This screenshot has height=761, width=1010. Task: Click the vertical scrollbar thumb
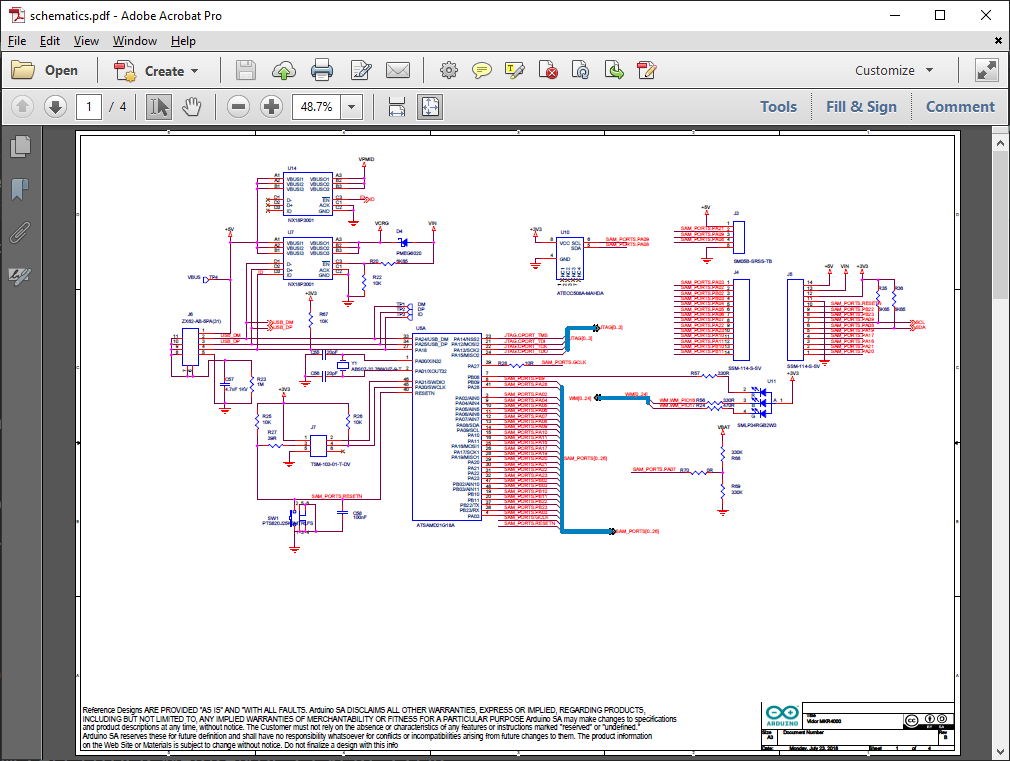(1000, 226)
